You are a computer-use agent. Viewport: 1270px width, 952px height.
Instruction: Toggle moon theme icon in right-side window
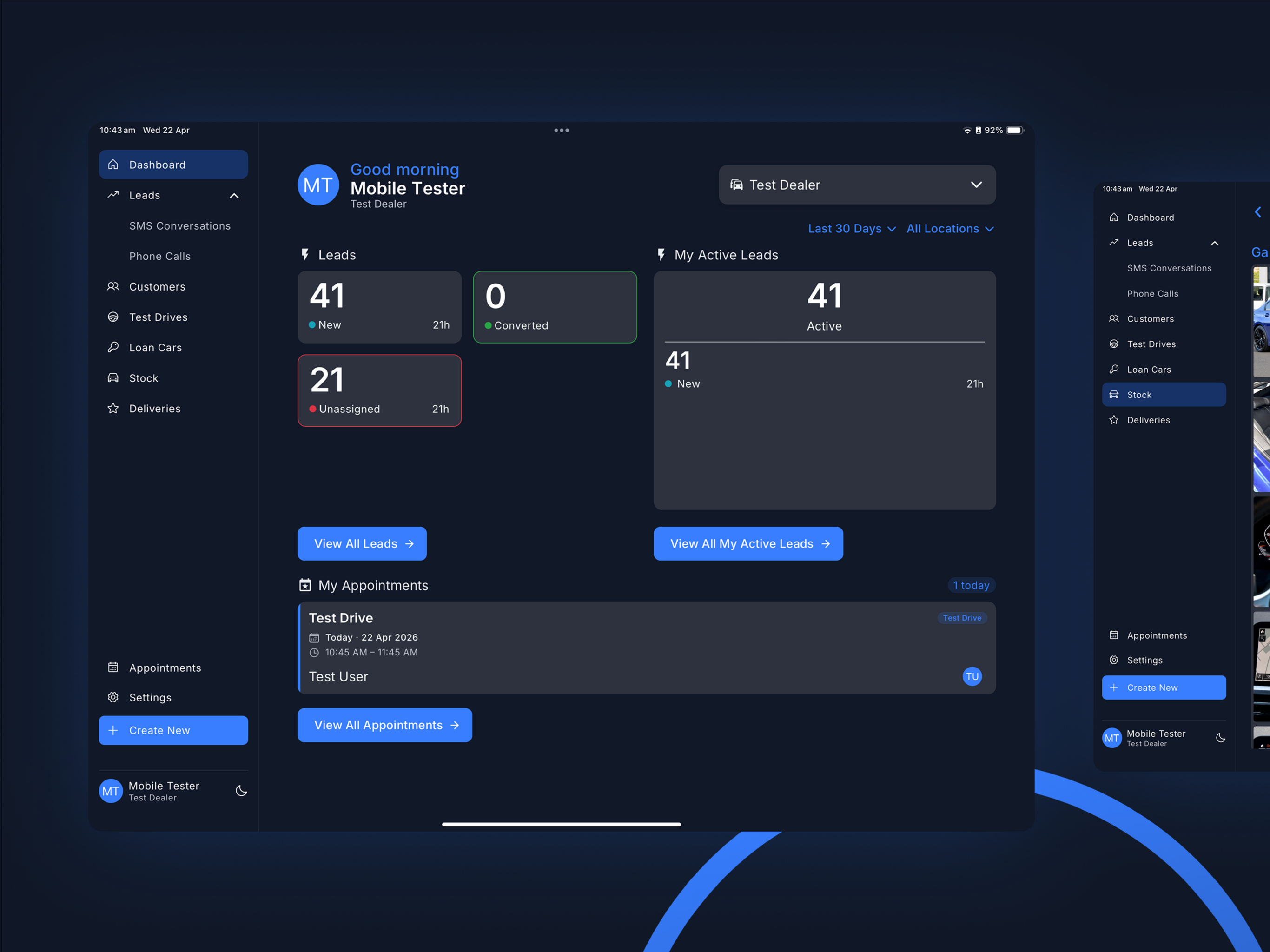pyautogui.click(x=1221, y=738)
